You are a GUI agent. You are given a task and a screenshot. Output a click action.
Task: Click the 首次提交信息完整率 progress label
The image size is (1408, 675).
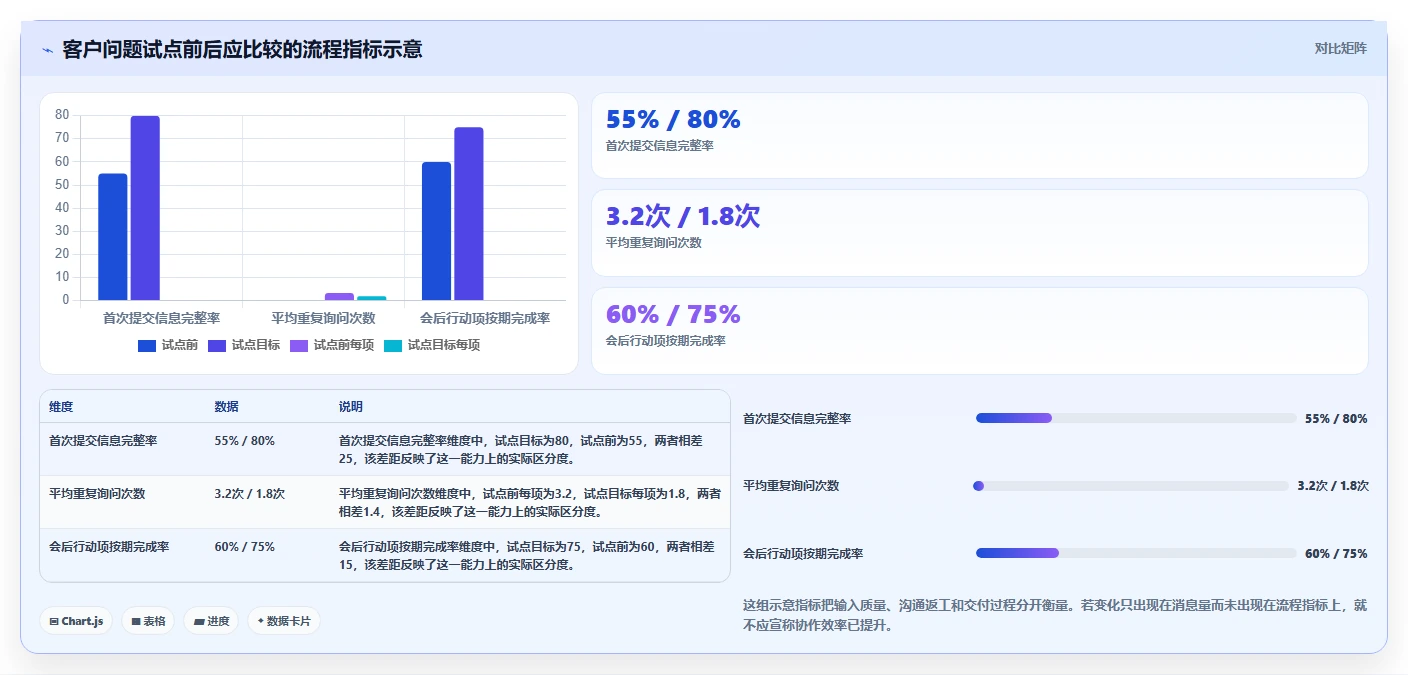(x=797, y=419)
